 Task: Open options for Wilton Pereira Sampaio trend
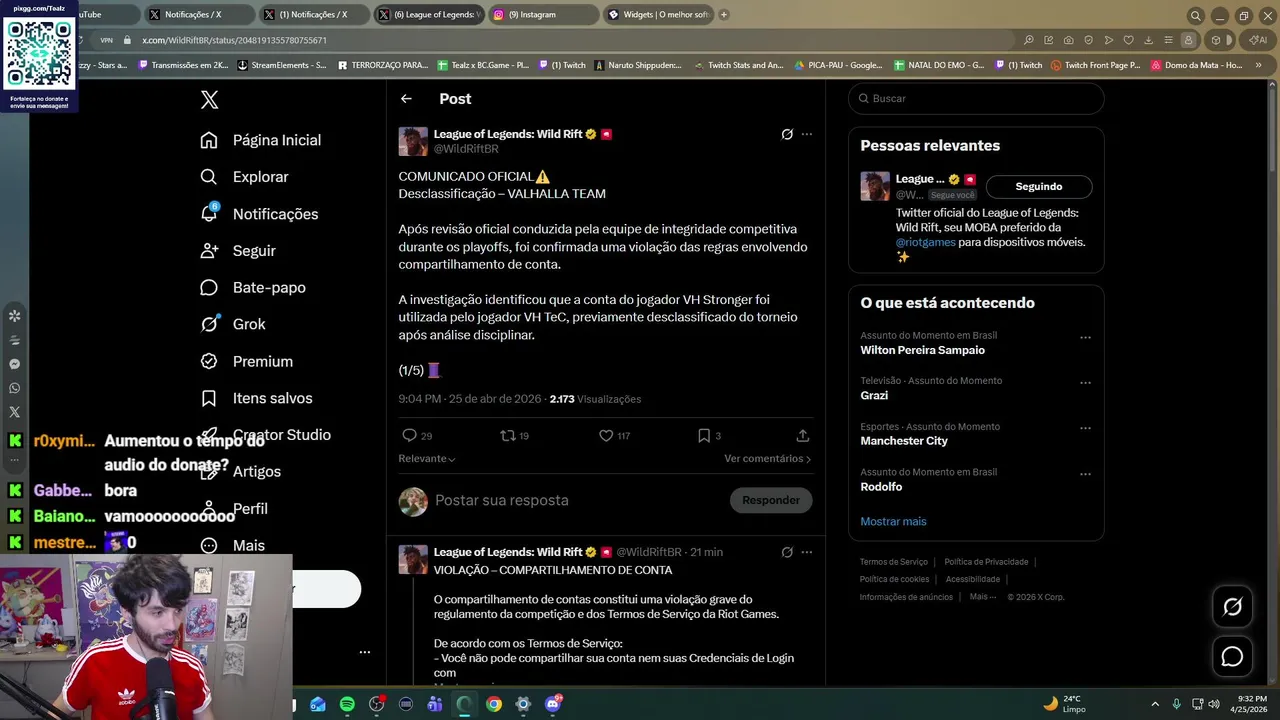(1085, 338)
